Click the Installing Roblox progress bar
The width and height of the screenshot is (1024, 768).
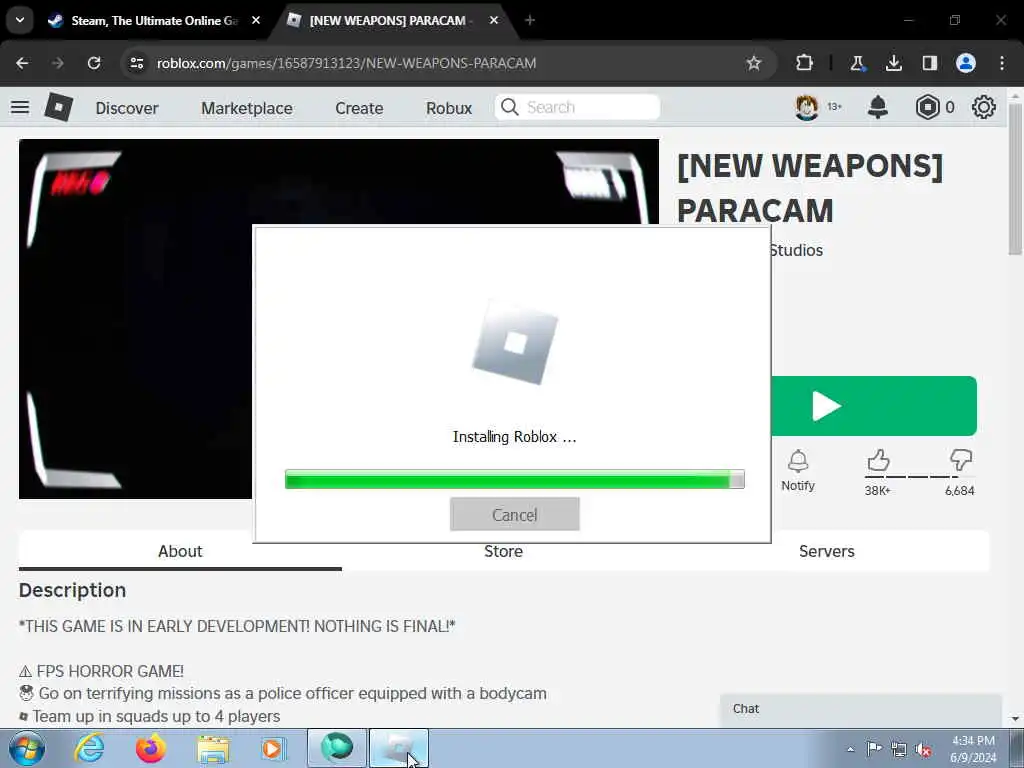pos(515,479)
